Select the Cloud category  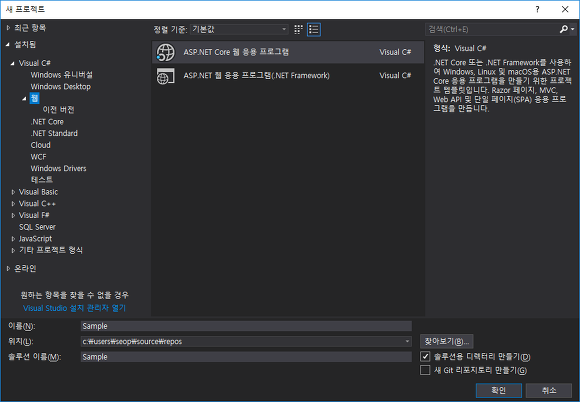click(40, 145)
